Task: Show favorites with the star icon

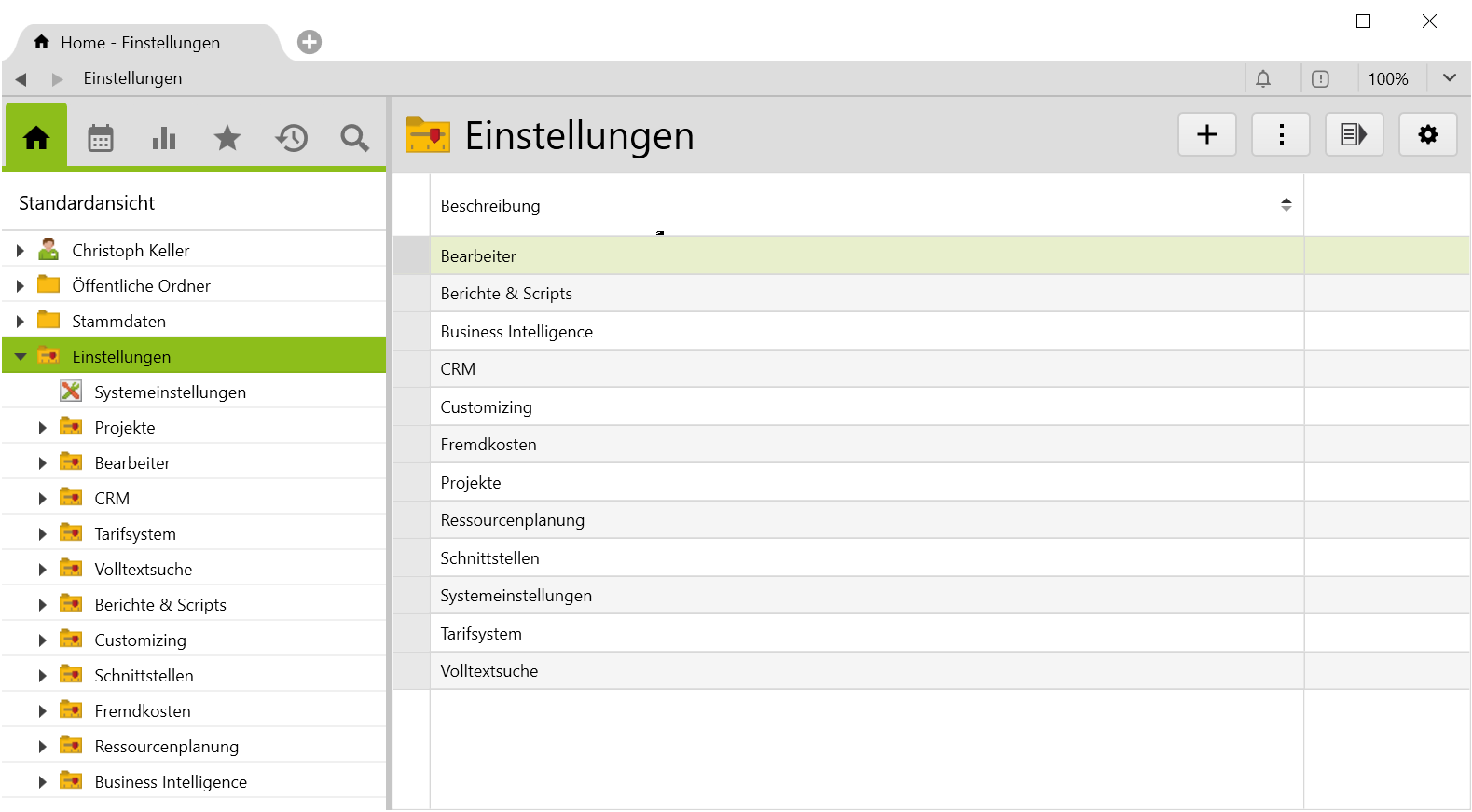Action: pyautogui.click(x=227, y=138)
